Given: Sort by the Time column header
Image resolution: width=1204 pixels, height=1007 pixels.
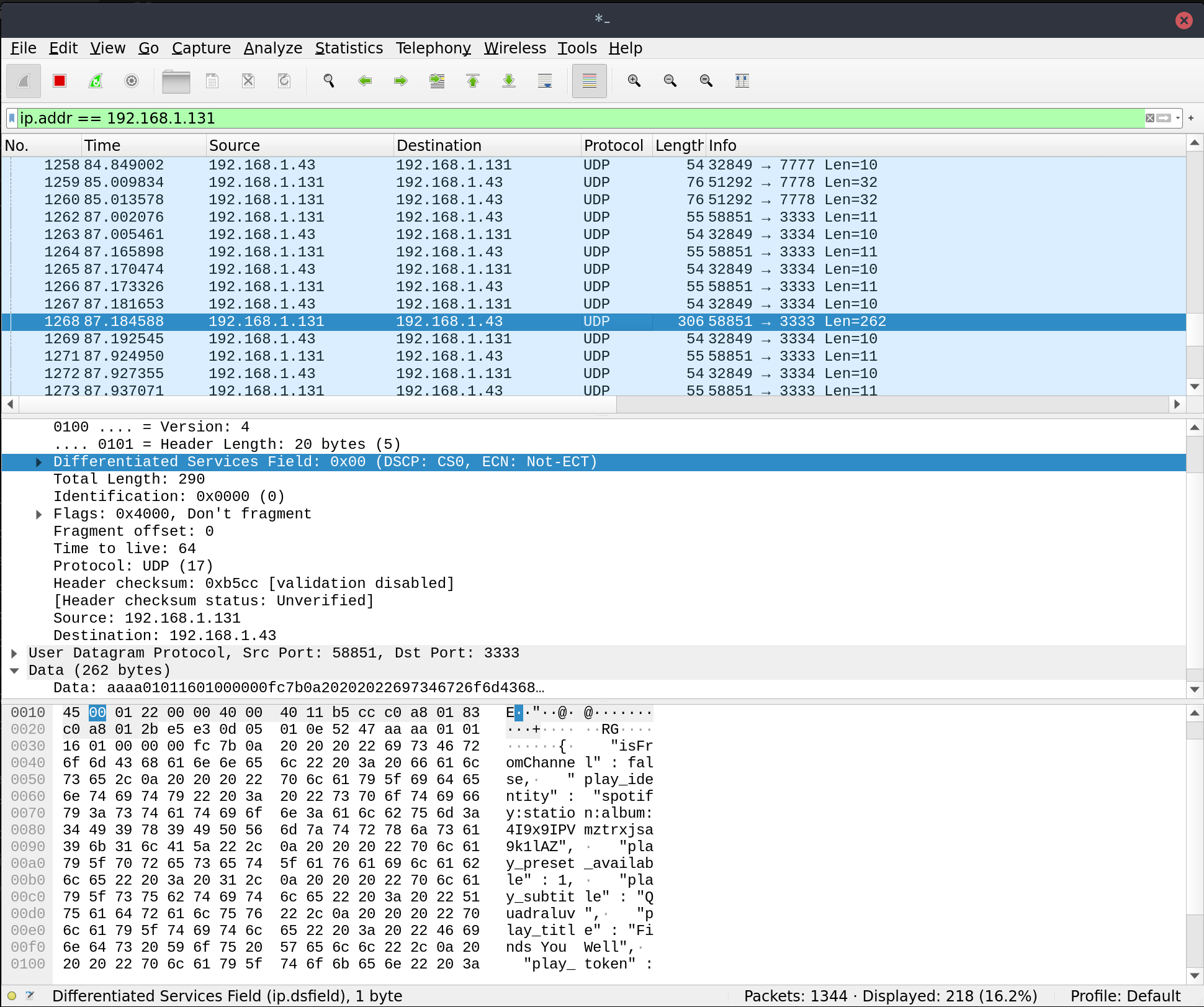Looking at the screenshot, I should pyautogui.click(x=144, y=145).
